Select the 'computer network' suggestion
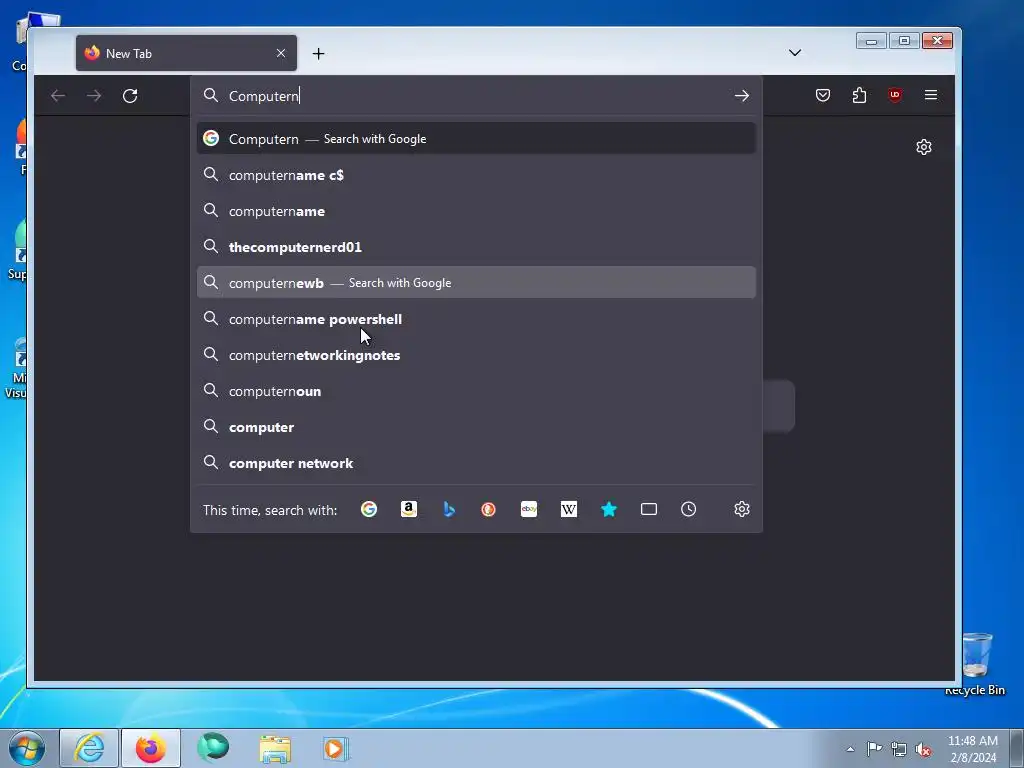1024x768 pixels. [476, 463]
